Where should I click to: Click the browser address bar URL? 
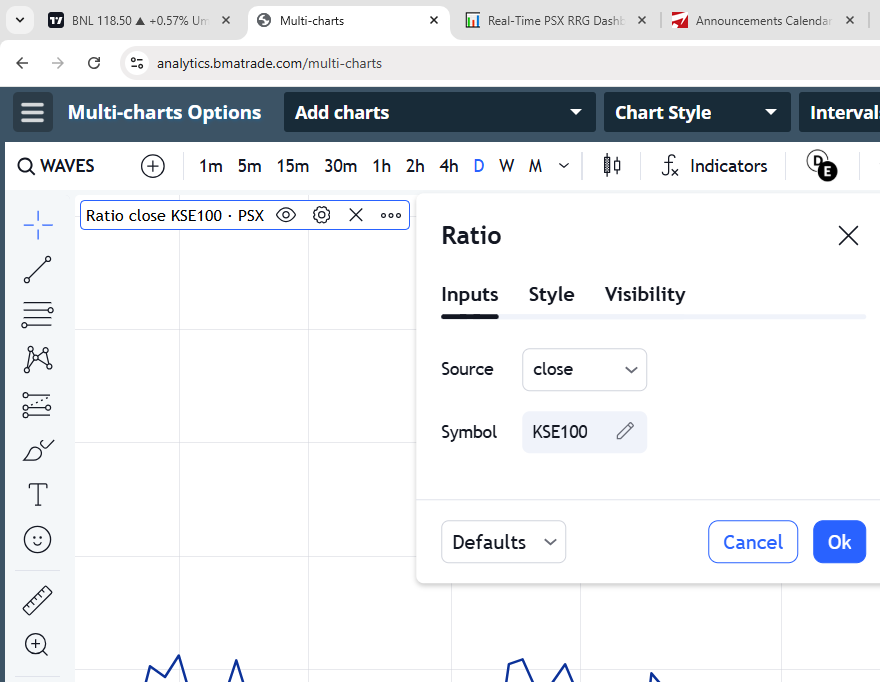[x=269, y=63]
